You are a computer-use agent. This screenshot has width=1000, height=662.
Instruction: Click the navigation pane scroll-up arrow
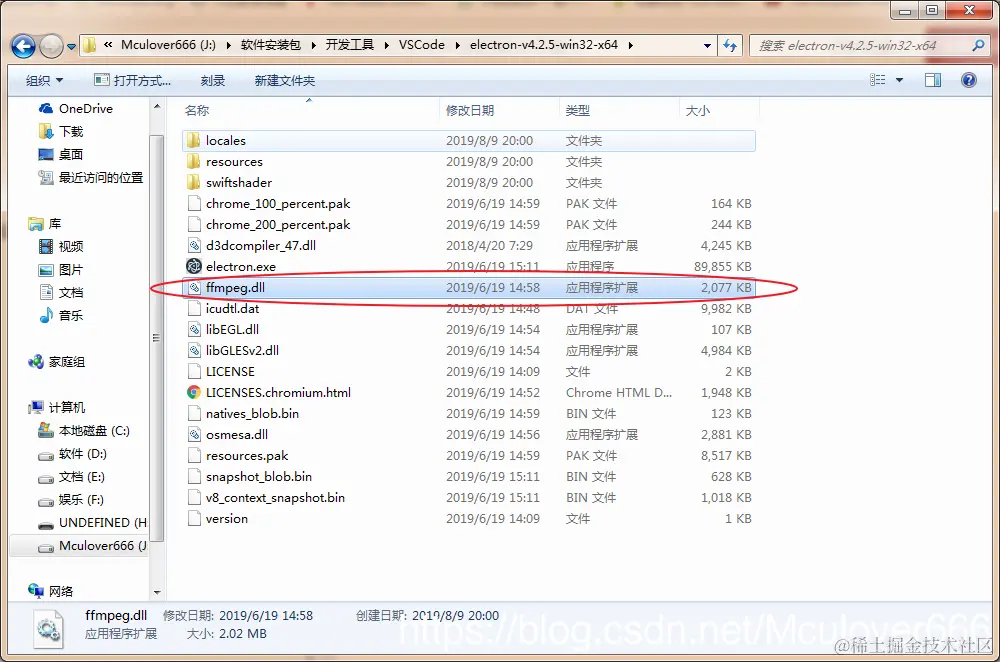coord(157,107)
